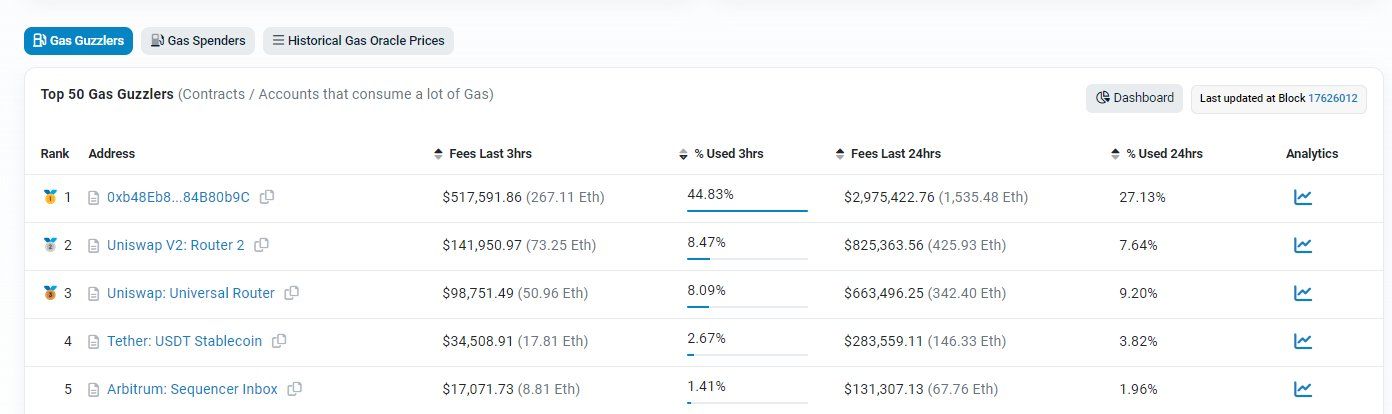Select the $2,975,422.76 24hr fee value
Viewport: 1392px width, 414px height.
coord(889,197)
